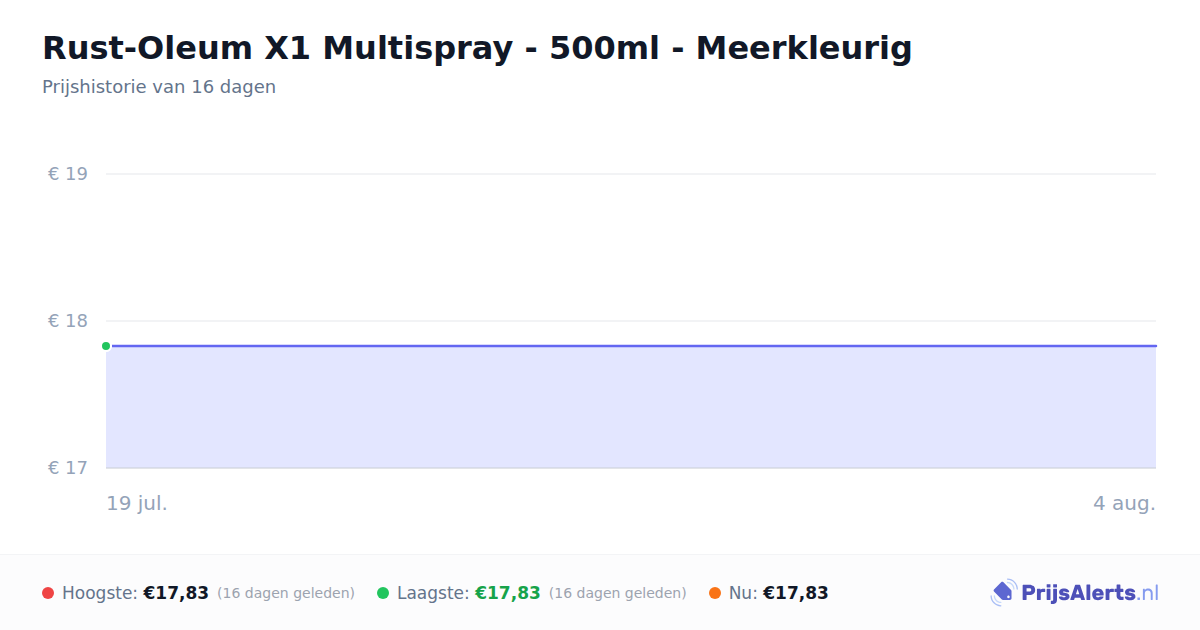Click the orange Nu legend dot
The image size is (1200, 630).
[715, 593]
